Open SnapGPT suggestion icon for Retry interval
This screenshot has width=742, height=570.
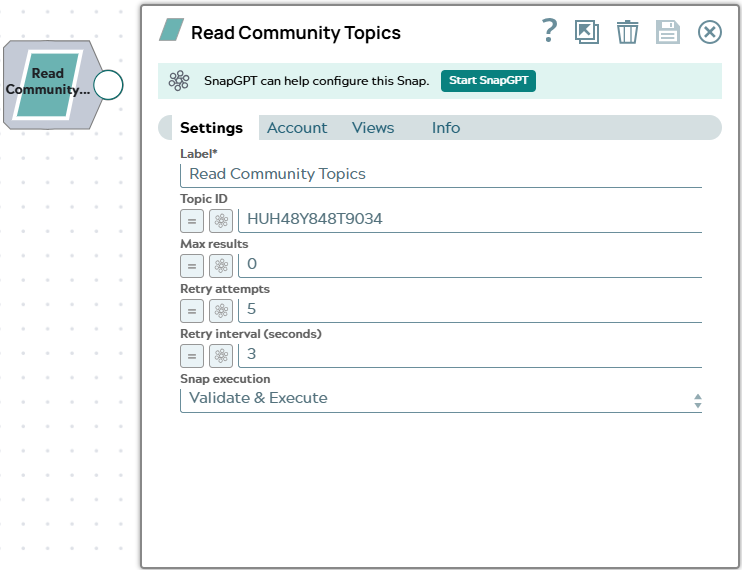pyautogui.click(x=221, y=356)
